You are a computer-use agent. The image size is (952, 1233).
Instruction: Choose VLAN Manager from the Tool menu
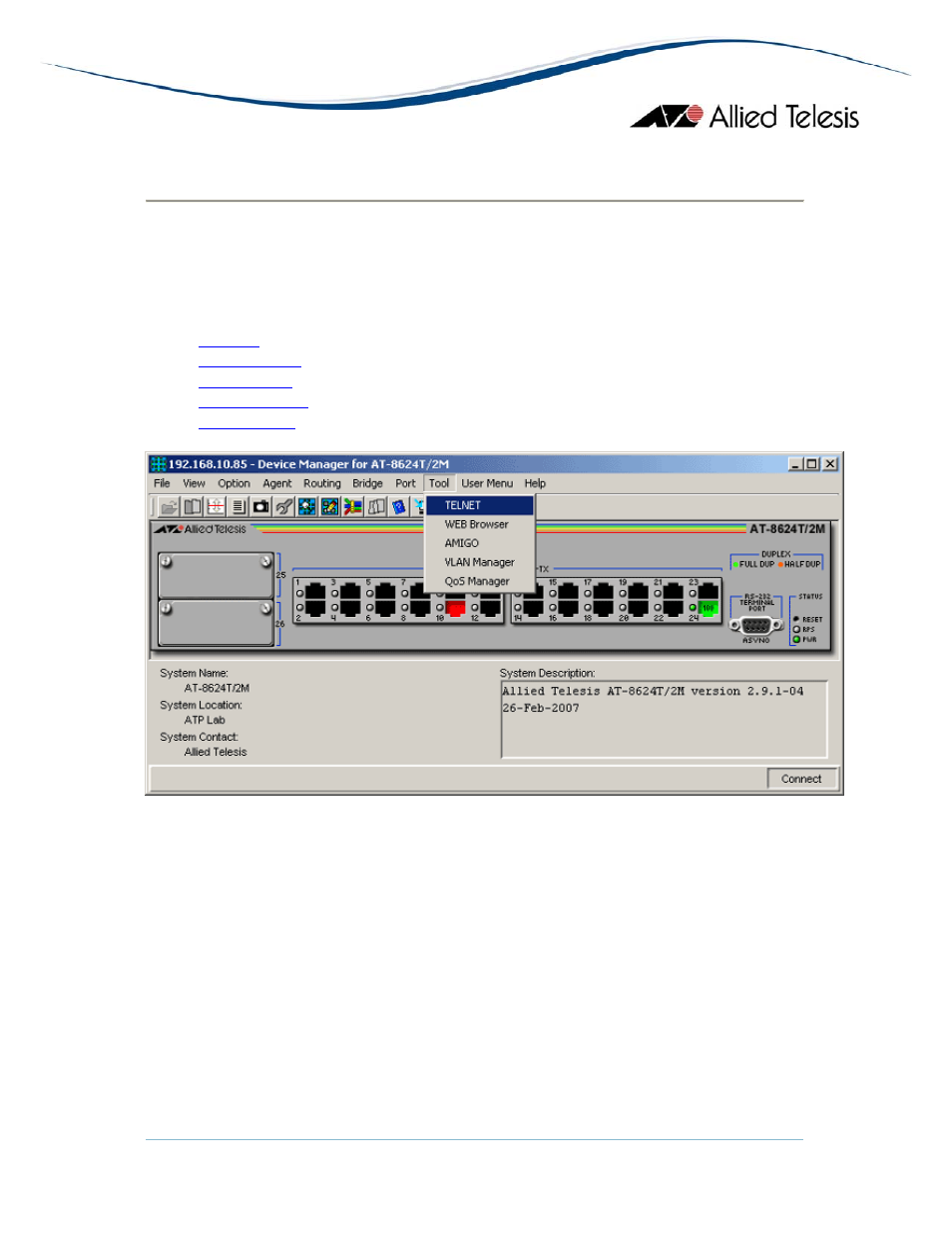[x=480, y=562]
